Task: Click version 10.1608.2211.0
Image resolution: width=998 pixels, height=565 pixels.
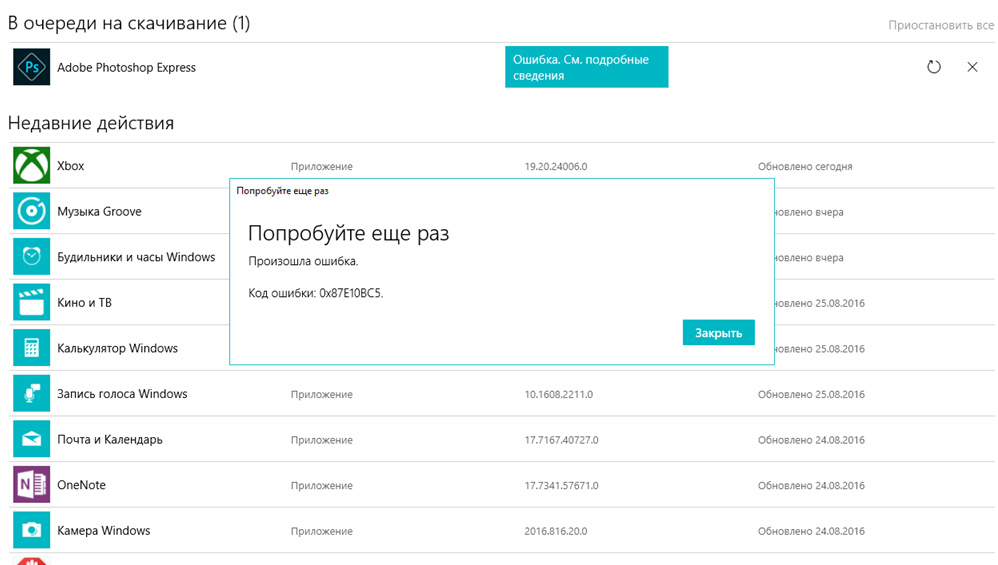Action: 558,394
